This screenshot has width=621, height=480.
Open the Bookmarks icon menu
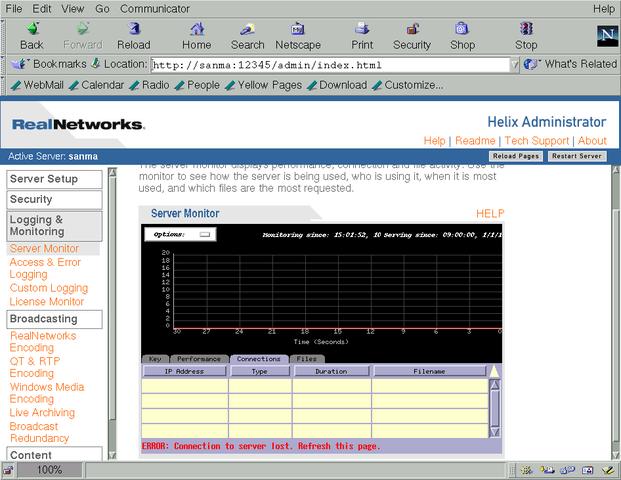(x=18, y=64)
